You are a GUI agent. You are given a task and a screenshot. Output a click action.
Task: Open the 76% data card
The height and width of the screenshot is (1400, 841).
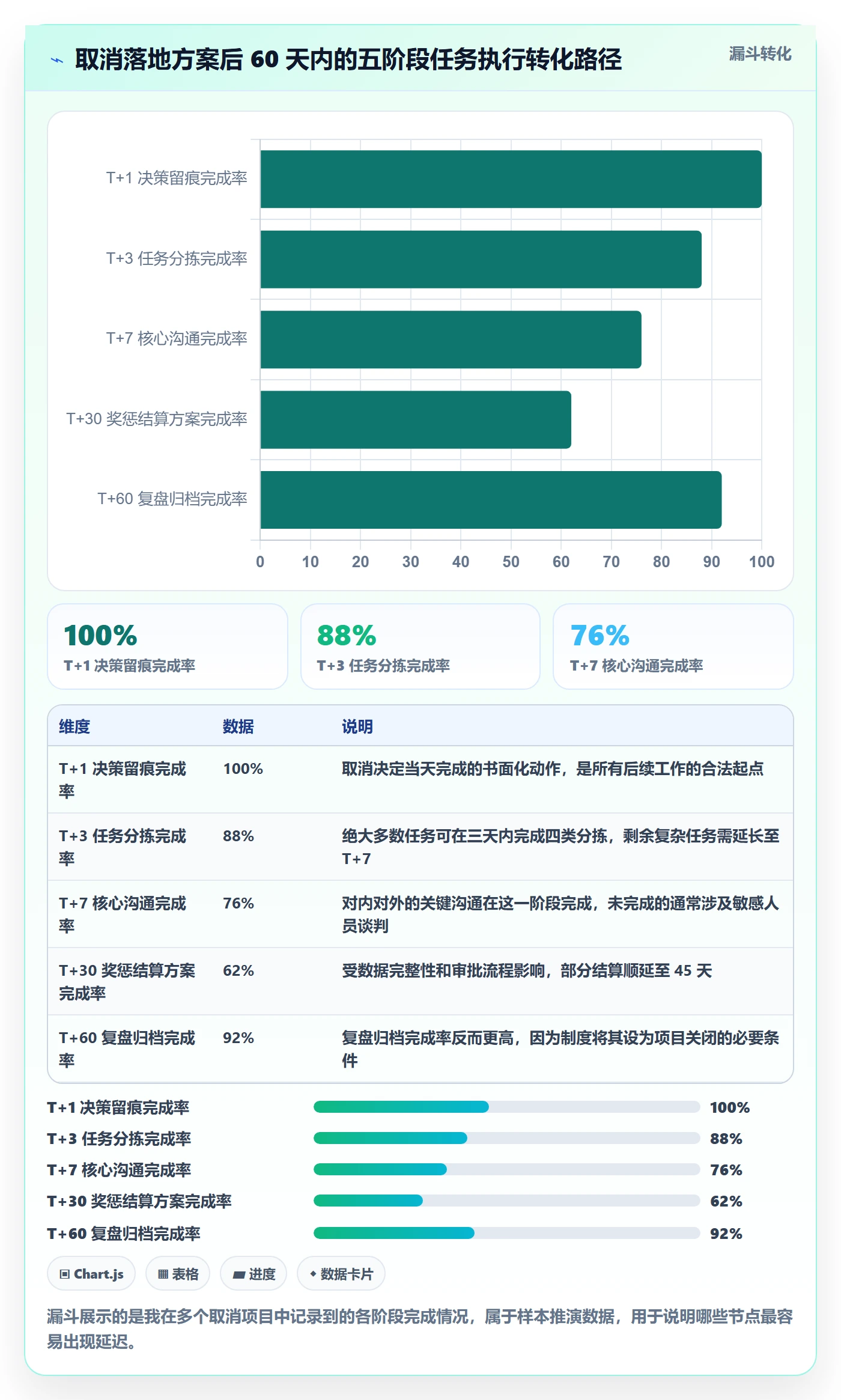click(x=673, y=647)
